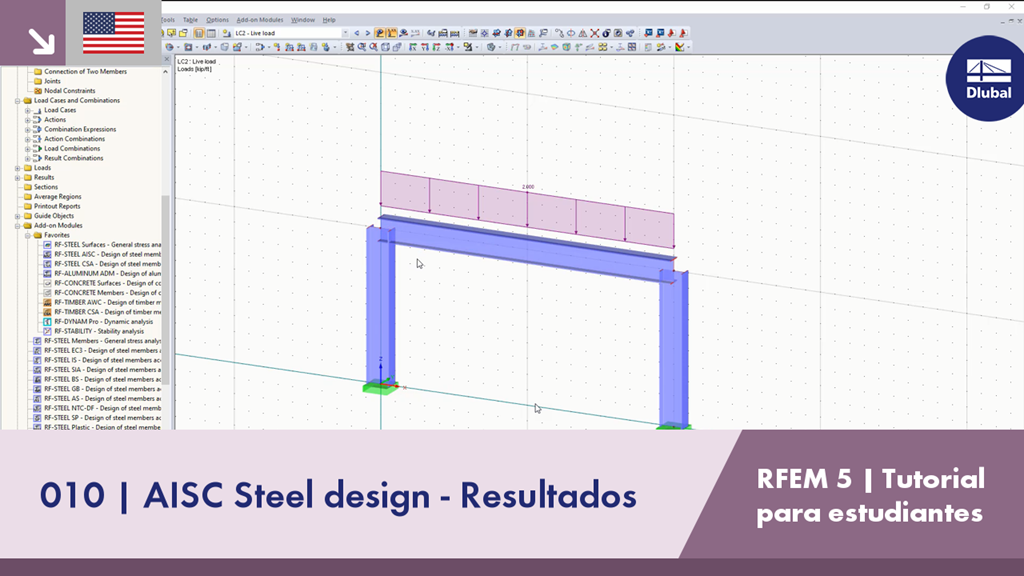The height and width of the screenshot is (576, 1024).
Task: Select the RF-STEEL EC3 module
Action: pyautogui.click(x=103, y=351)
